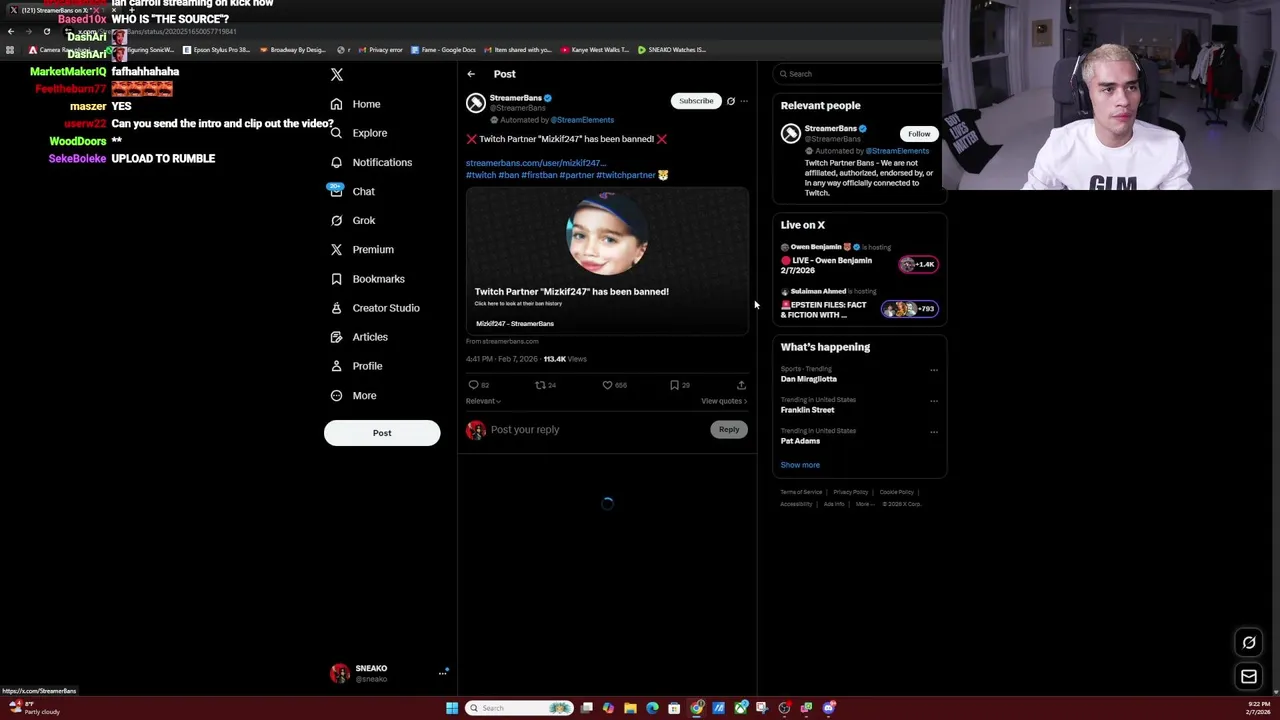Open the Terms of Service footer link
This screenshot has width=1280, height=720.
pyautogui.click(x=801, y=492)
